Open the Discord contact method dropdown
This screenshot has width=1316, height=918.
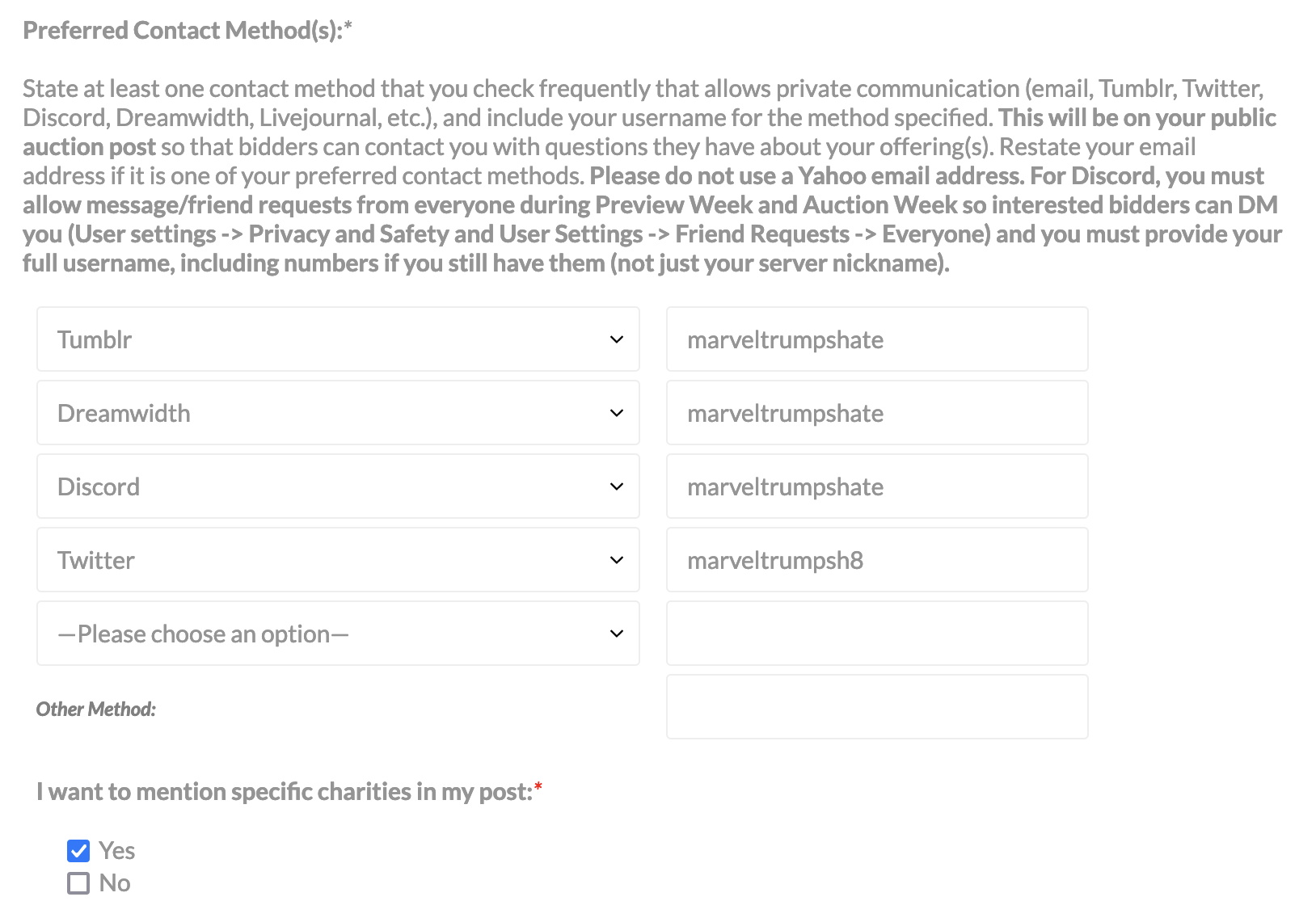click(x=338, y=486)
